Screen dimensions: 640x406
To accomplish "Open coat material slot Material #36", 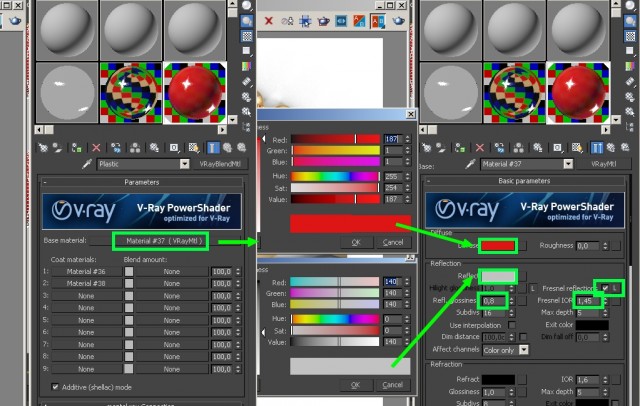I will pyautogui.click(x=86, y=271).
